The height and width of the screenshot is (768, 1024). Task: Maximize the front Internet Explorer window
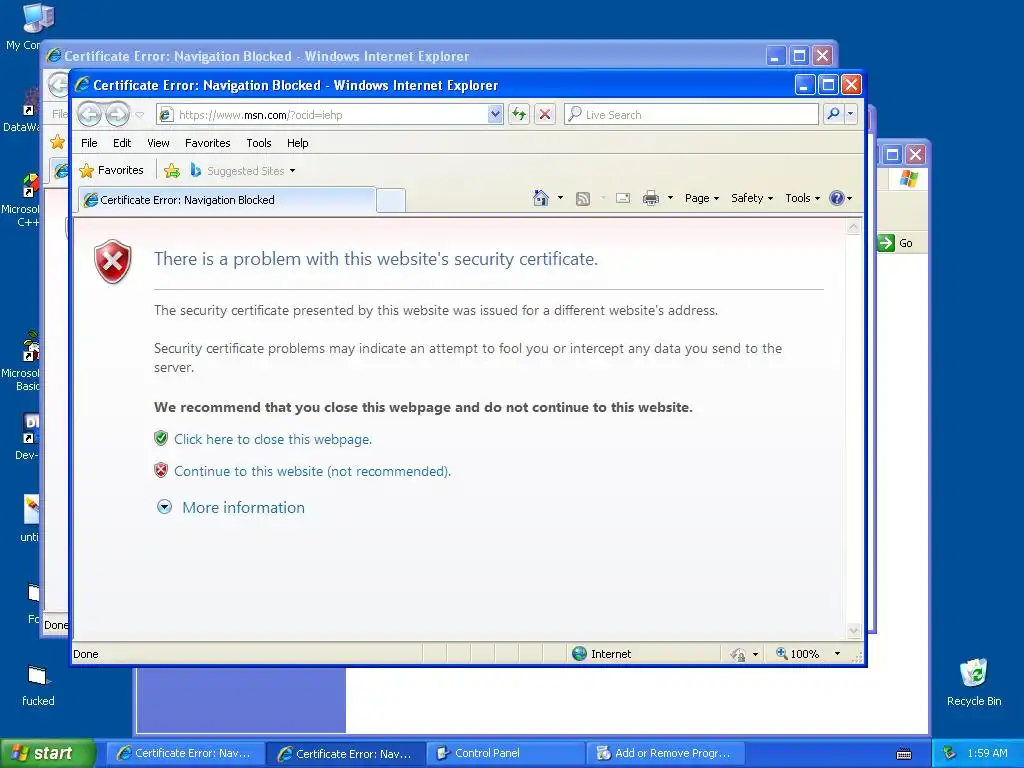828,85
